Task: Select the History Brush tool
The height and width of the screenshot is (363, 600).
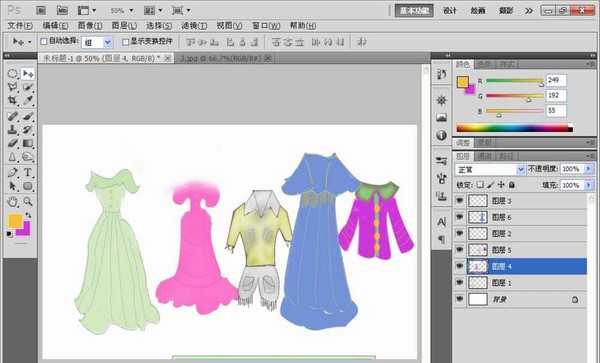Action: [x=28, y=130]
